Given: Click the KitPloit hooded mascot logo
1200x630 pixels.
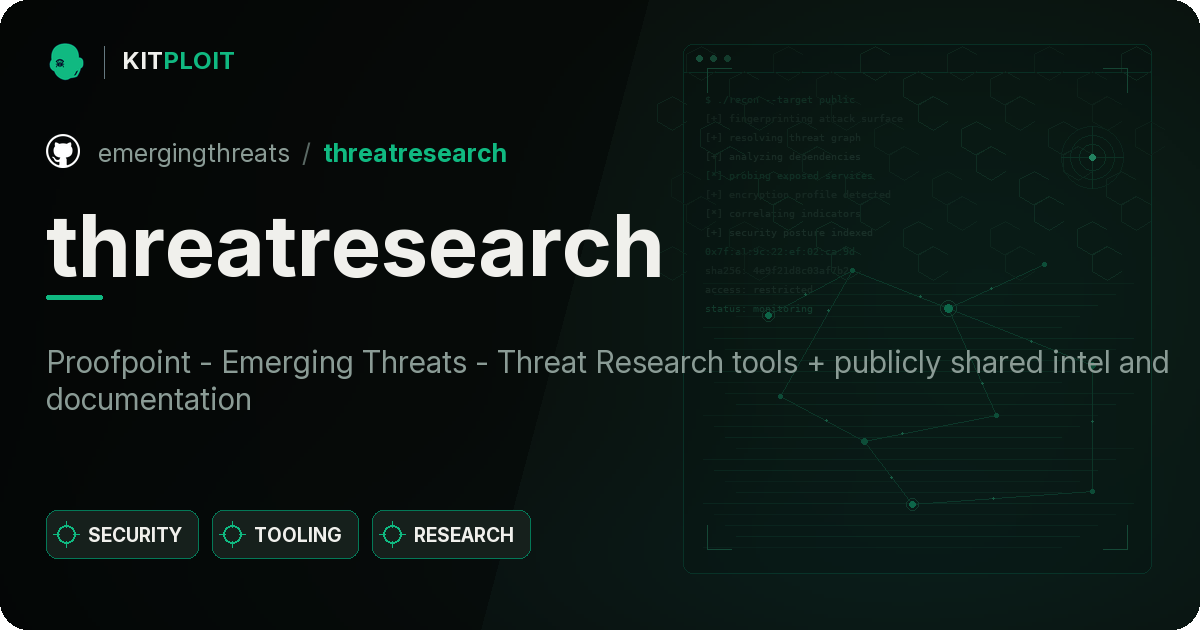Looking at the screenshot, I should point(65,61).
